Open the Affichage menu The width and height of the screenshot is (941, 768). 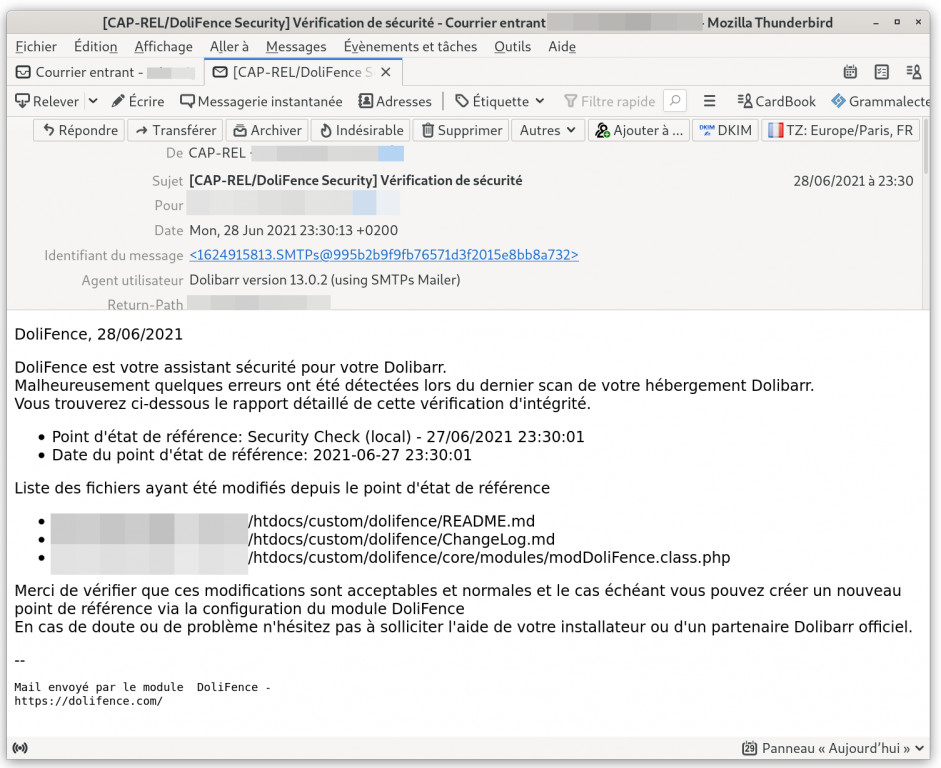click(163, 47)
